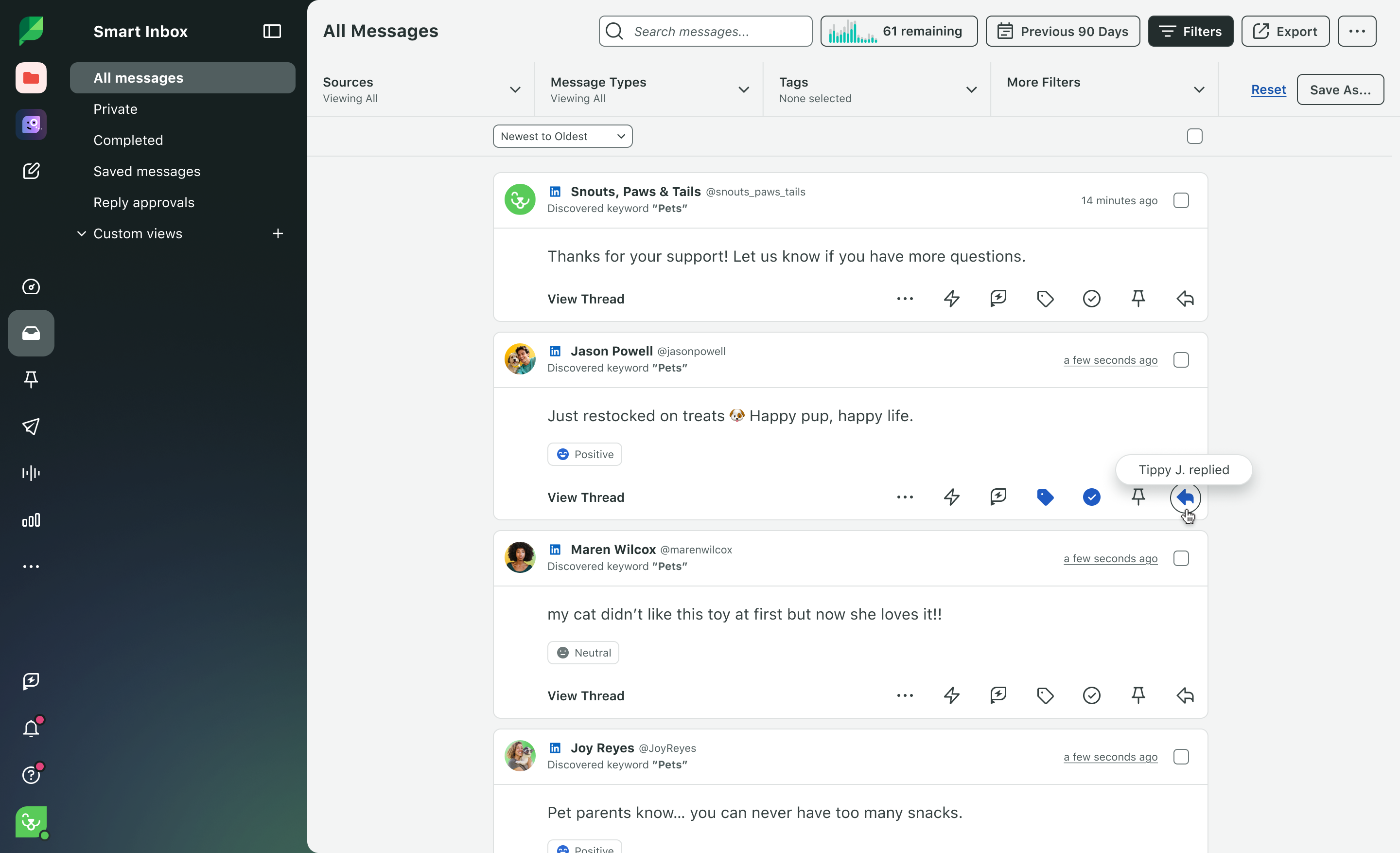
Task: Check the checkbox on Jason Powell's message
Action: 1181,360
